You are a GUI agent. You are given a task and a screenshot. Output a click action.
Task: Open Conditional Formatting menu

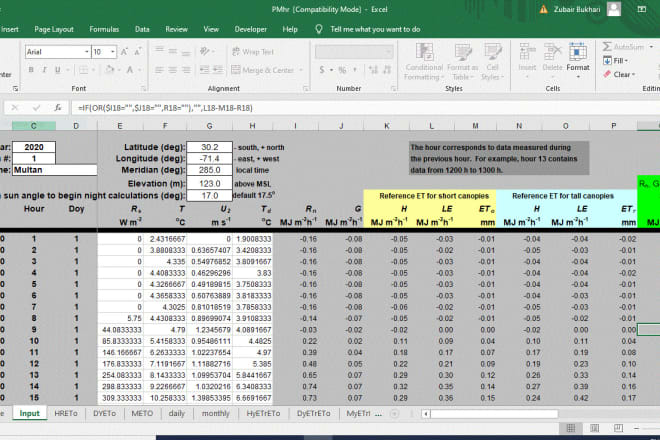coord(424,61)
